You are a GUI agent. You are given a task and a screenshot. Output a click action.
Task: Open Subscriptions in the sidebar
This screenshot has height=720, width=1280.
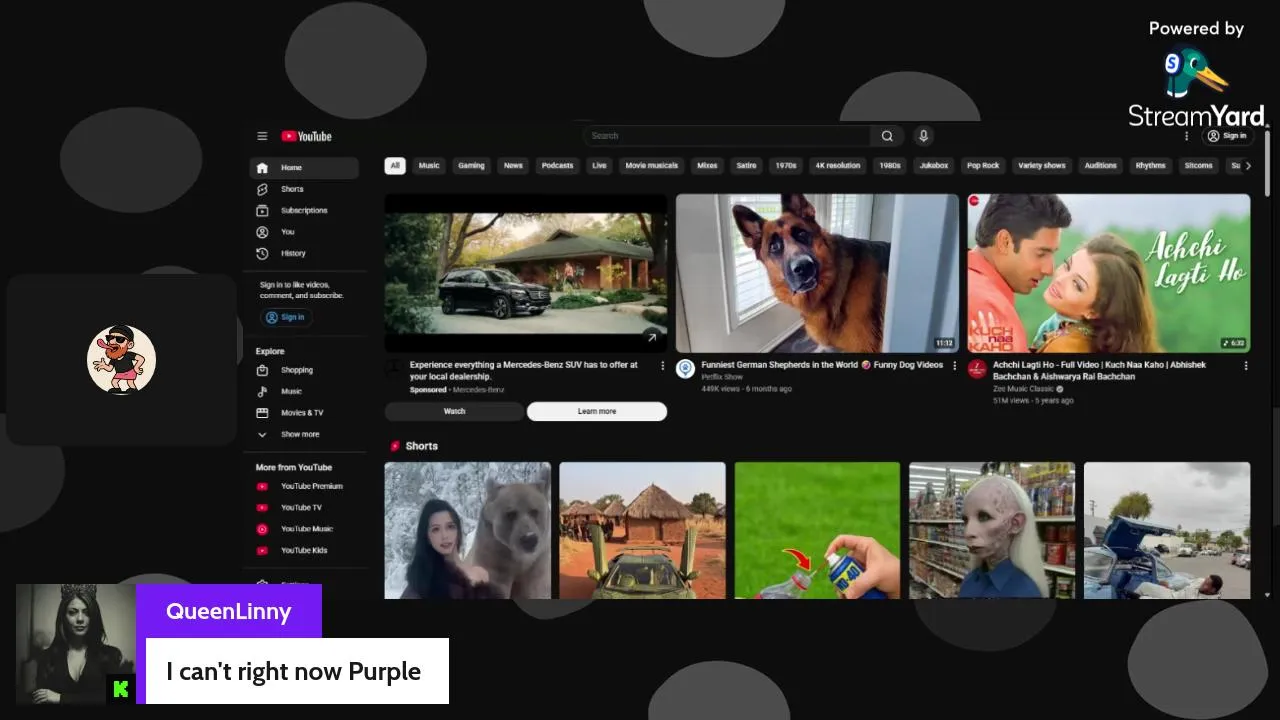pyautogui.click(x=304, y=211)
